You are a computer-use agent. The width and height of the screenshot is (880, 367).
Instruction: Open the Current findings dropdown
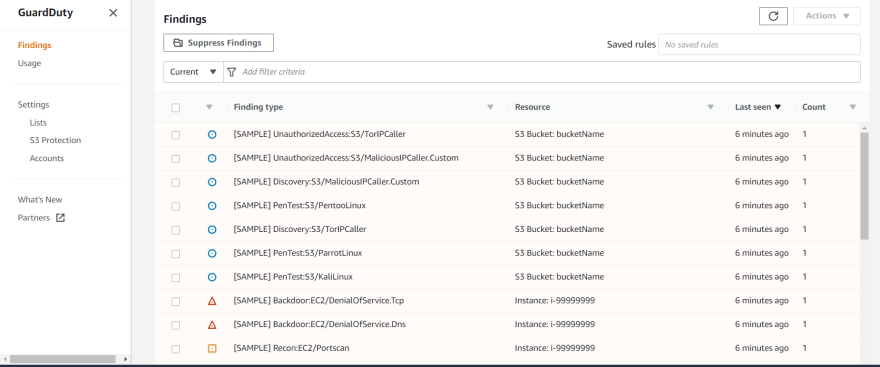tap(193, 72)
